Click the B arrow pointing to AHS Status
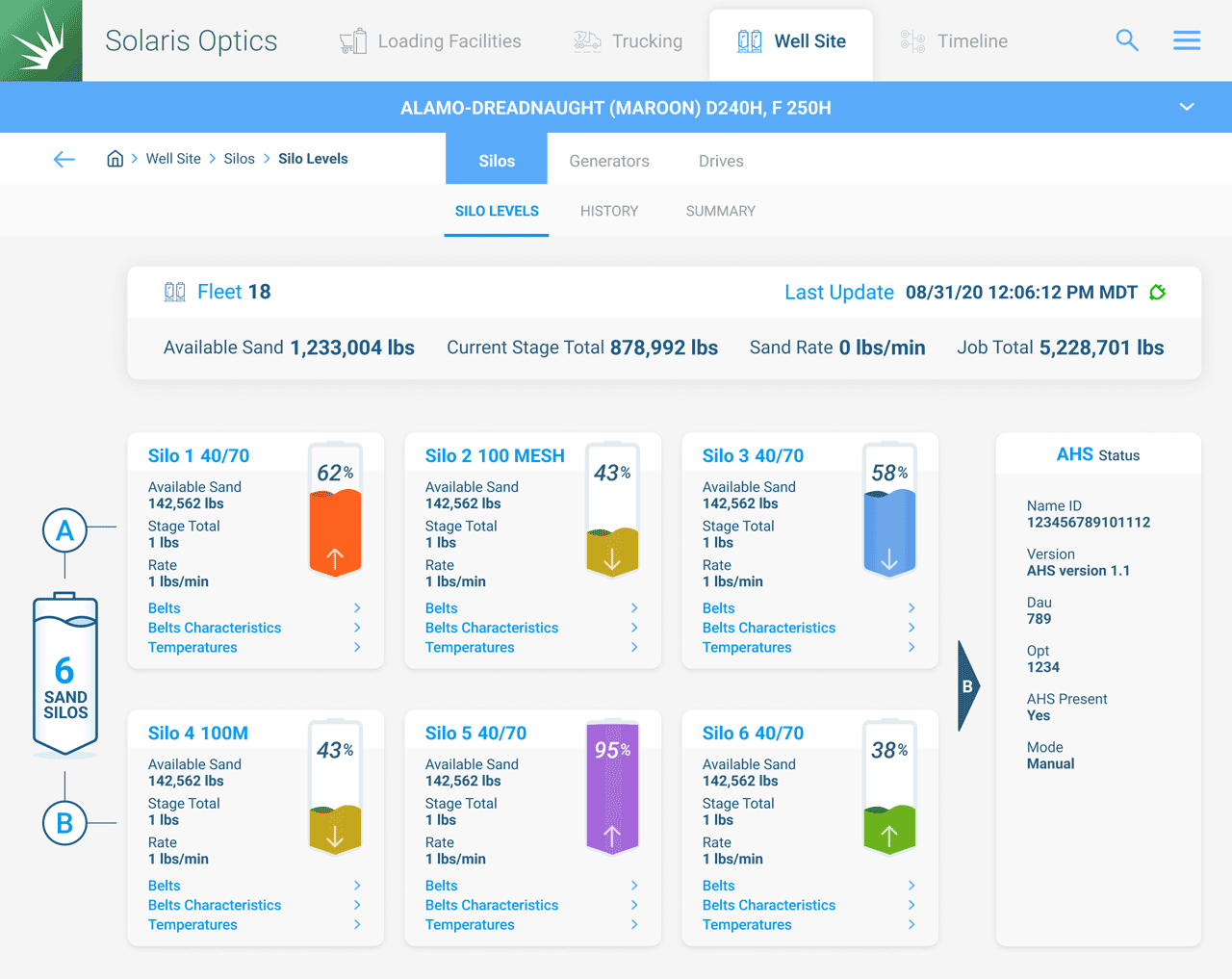This screenshot has height=979, width=1232. [965, 685]
